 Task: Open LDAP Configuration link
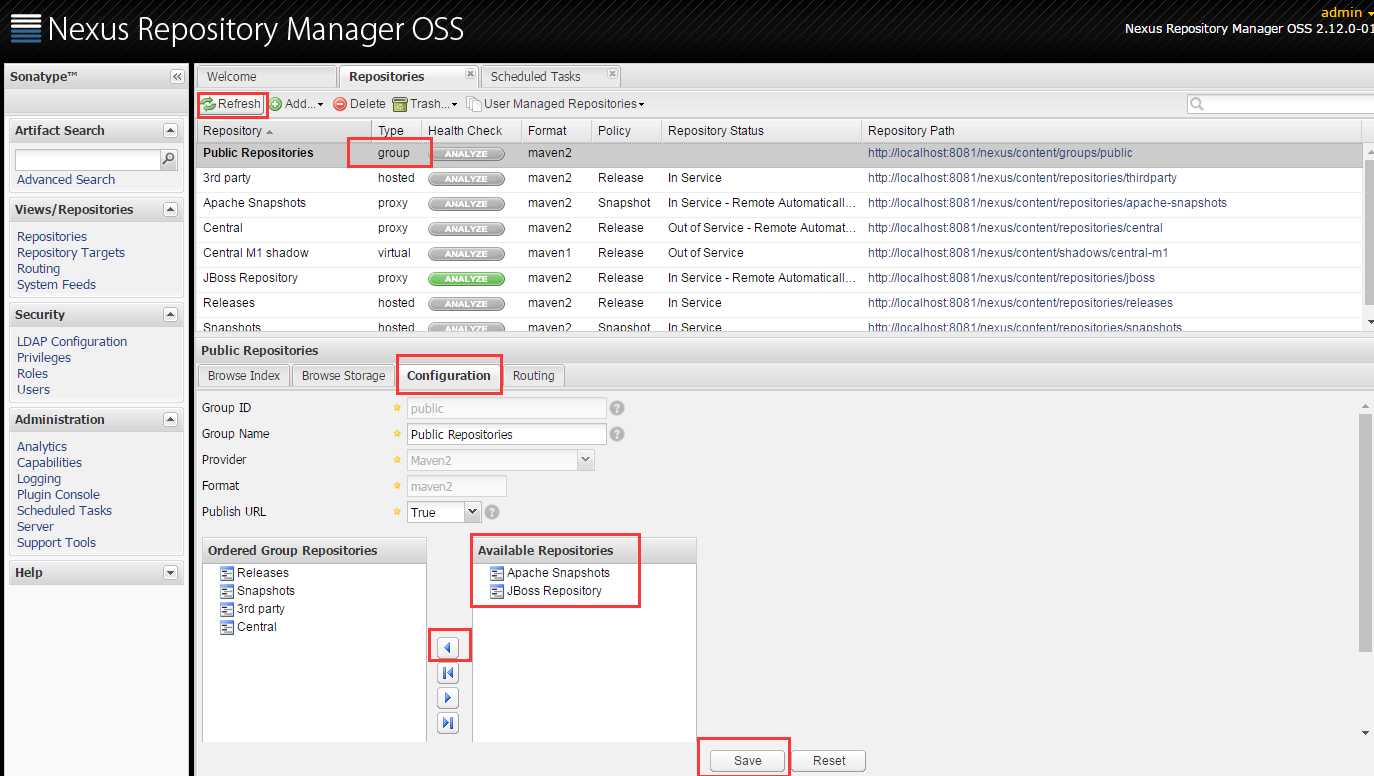(x=72, y=342)
